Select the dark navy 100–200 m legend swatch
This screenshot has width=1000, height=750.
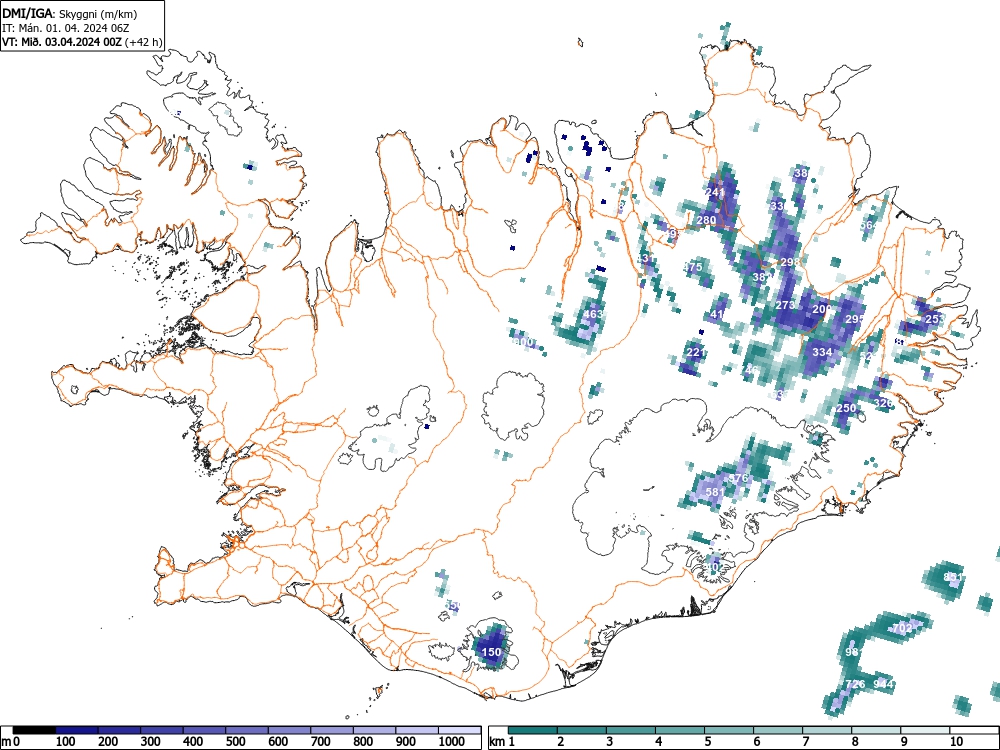(77, 730)
